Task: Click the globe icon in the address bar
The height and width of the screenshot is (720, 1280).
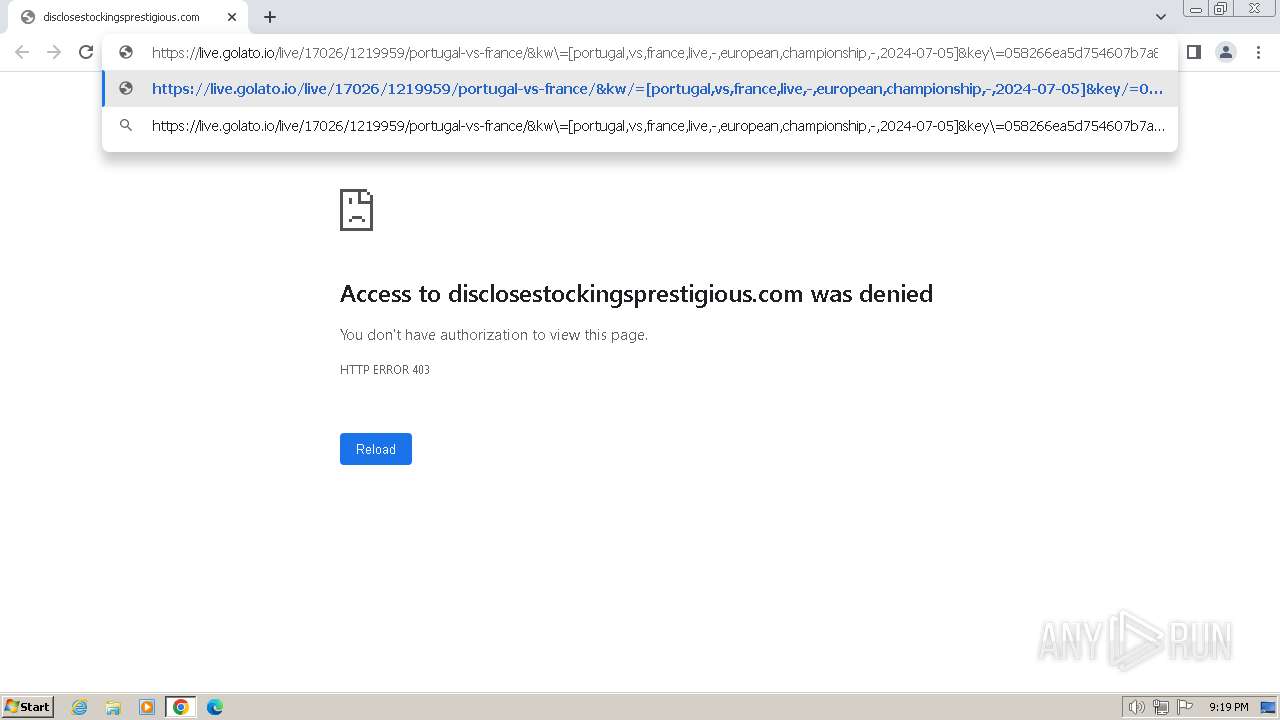Action: point(126,52)
